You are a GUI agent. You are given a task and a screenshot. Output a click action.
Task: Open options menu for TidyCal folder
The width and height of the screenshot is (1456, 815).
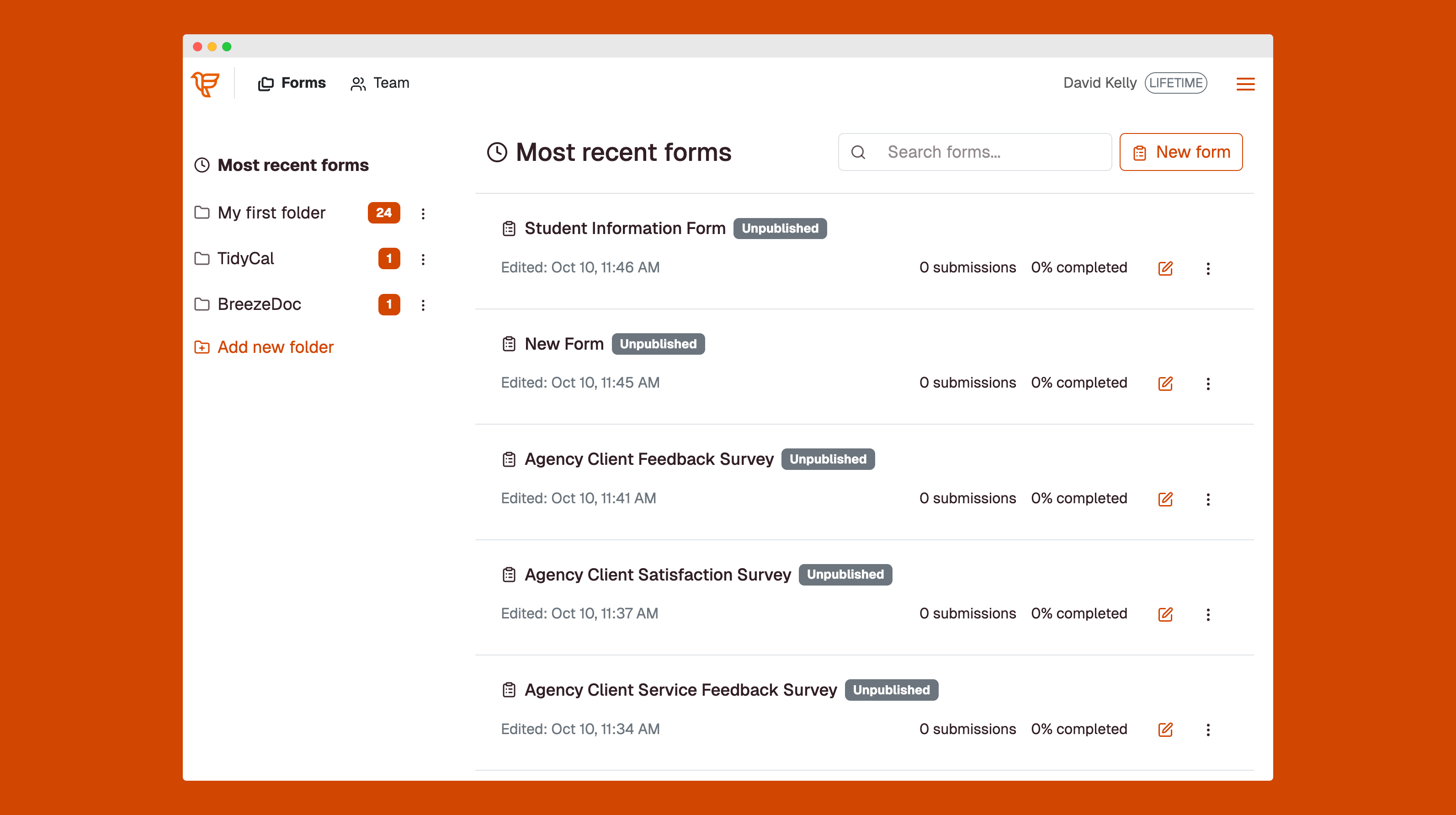click(423, 259)
